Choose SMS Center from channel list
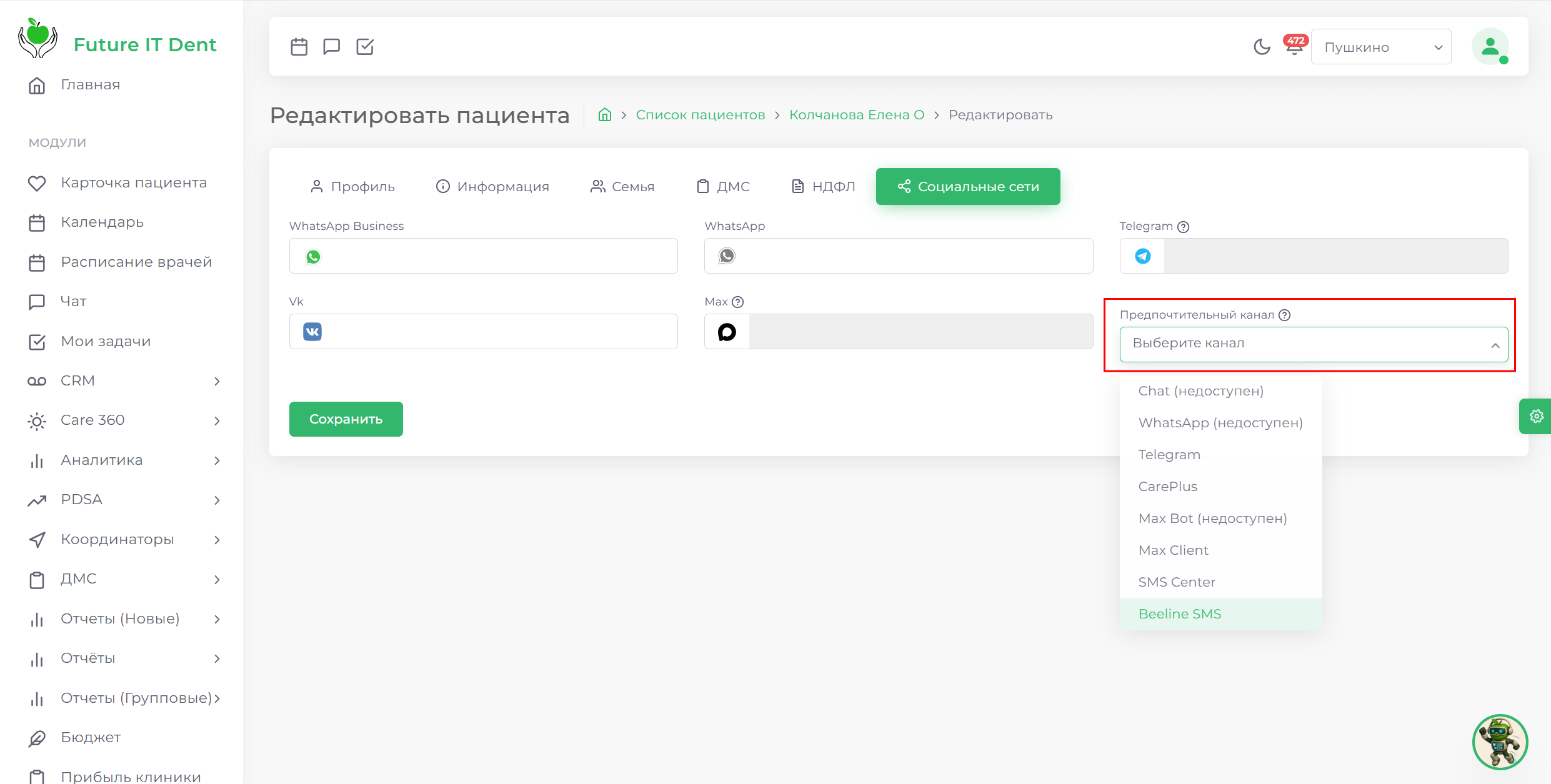This screenshot has height=784, width=1551. point(1220,582)
